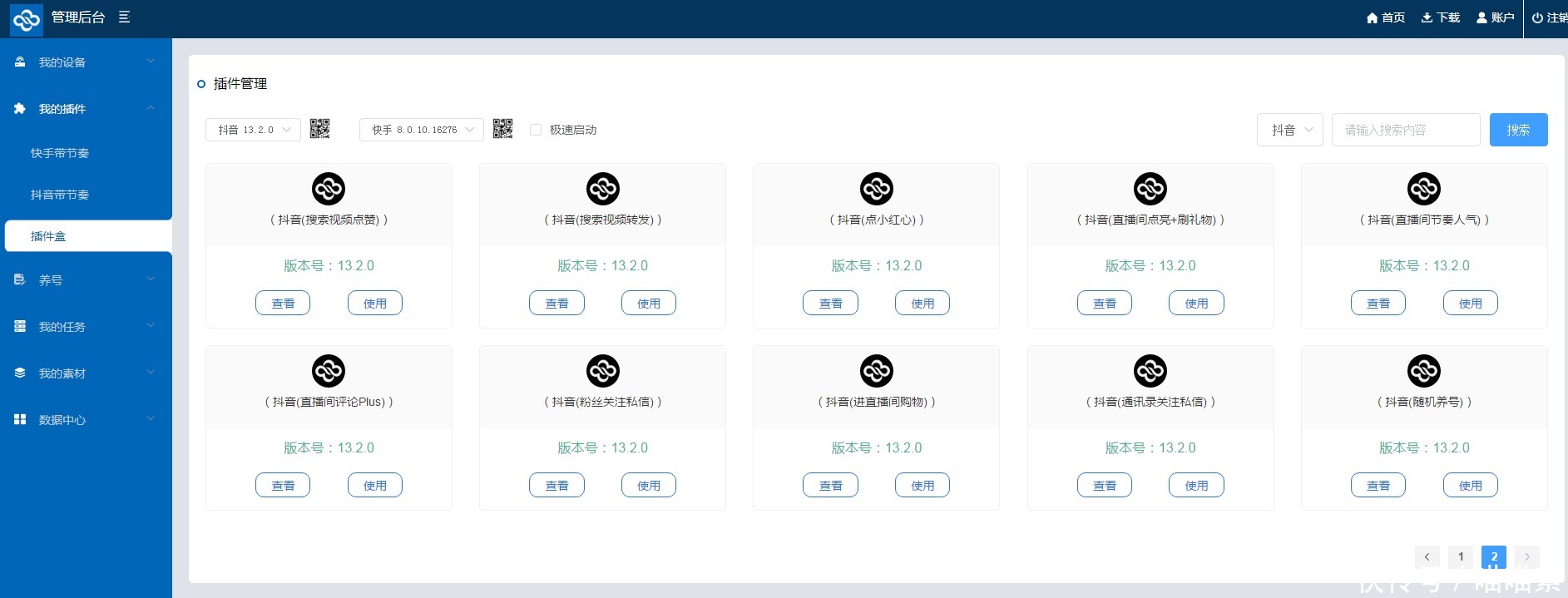The height and width of the screenshot is (598, 1568).
Task: Use the 抖音(搜索视频转发) plugin
Action: pos(649,304)
